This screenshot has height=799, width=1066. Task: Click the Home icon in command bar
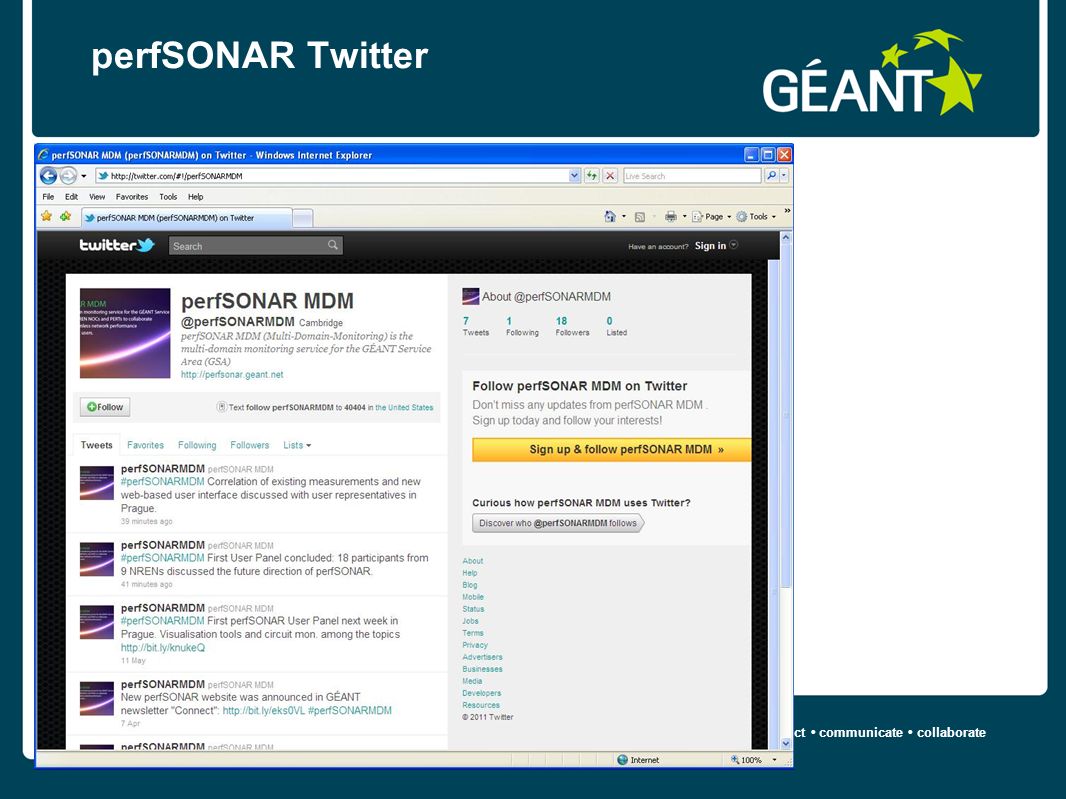tap(610, 216)
